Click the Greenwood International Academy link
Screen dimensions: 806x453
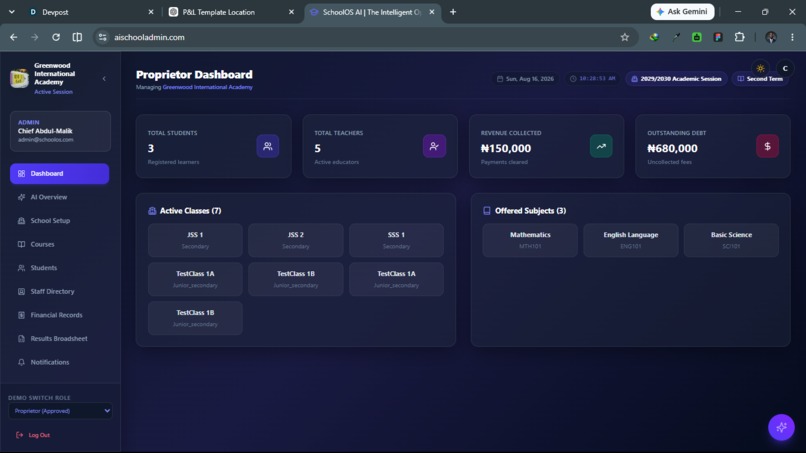coord(208,87)
